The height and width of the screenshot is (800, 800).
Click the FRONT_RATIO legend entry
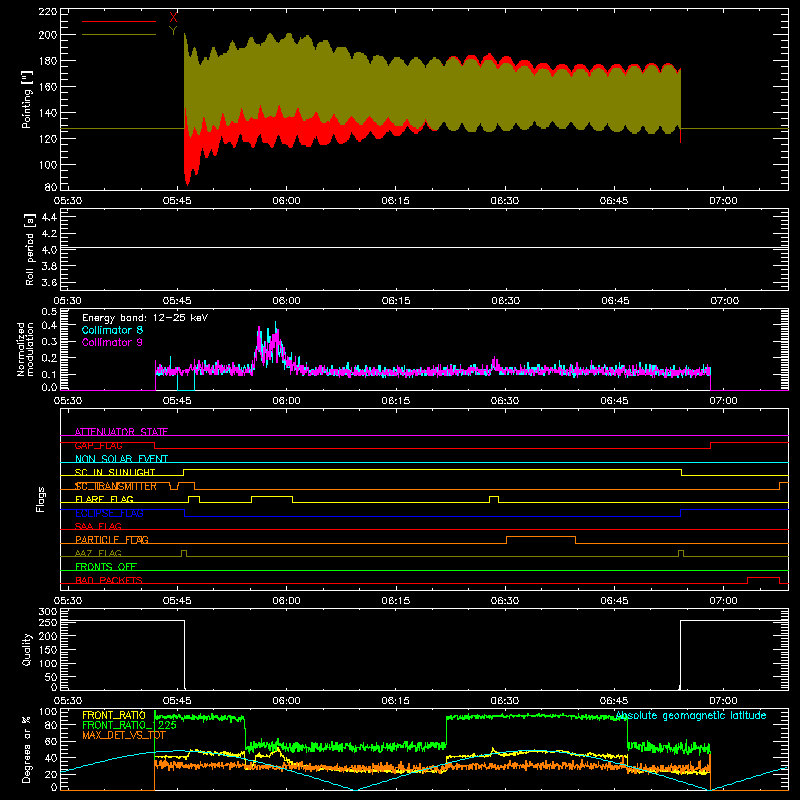[x=114, y=715]
